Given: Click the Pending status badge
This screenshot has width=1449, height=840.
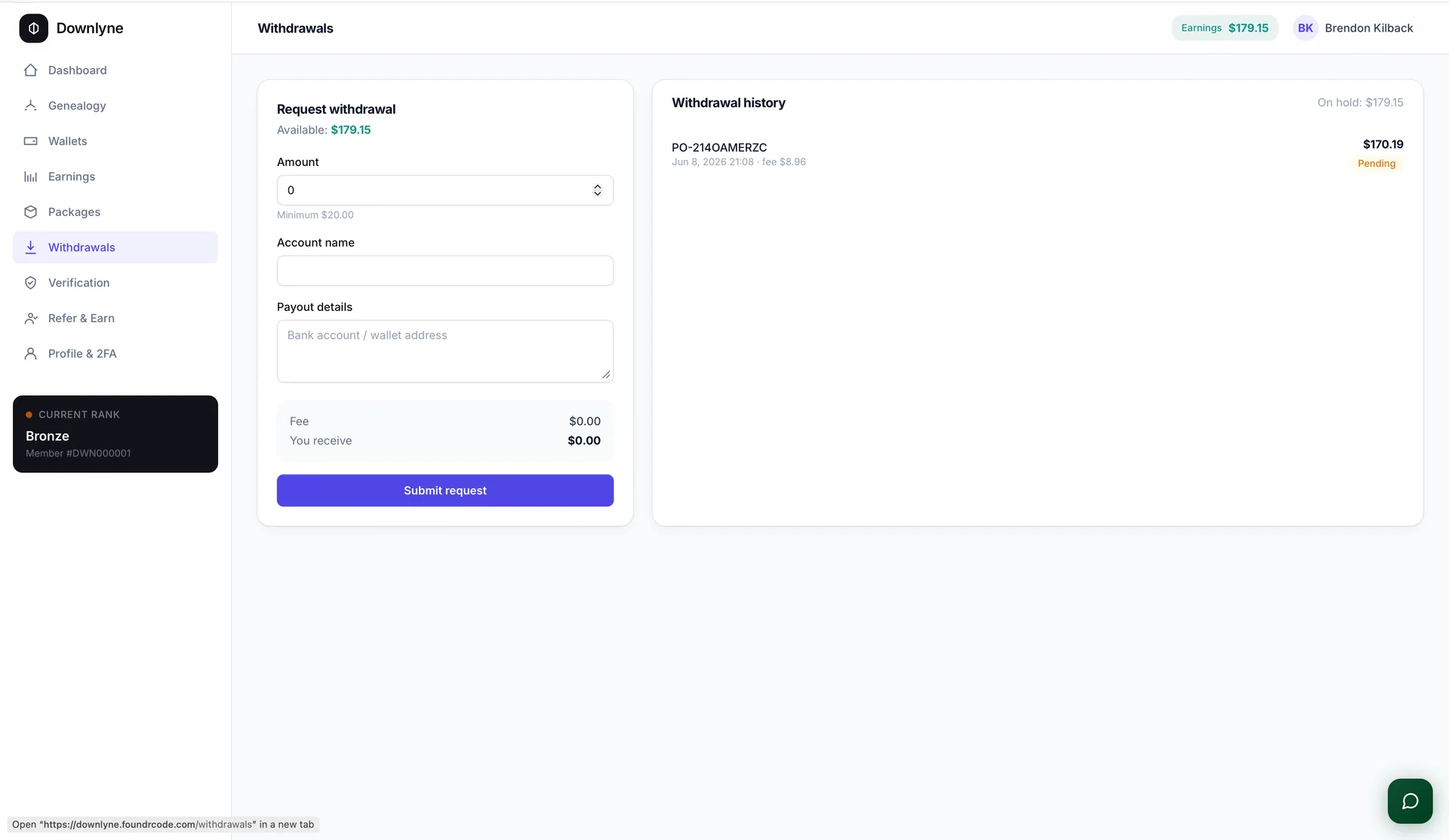Looking at the screenshot, I should point(1376,164).
